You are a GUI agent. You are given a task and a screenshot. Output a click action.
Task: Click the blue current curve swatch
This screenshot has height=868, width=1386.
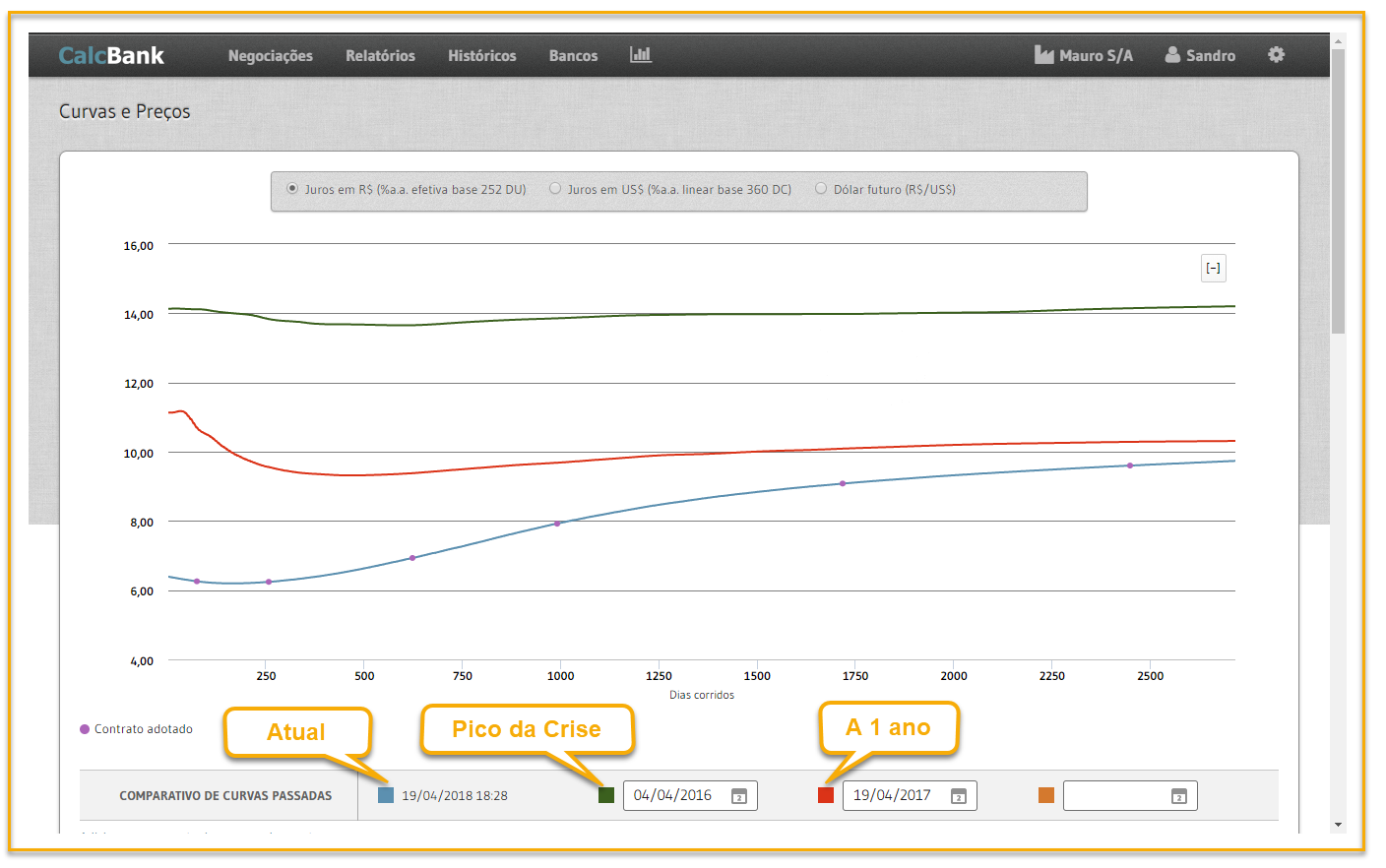tap(386, 795)
